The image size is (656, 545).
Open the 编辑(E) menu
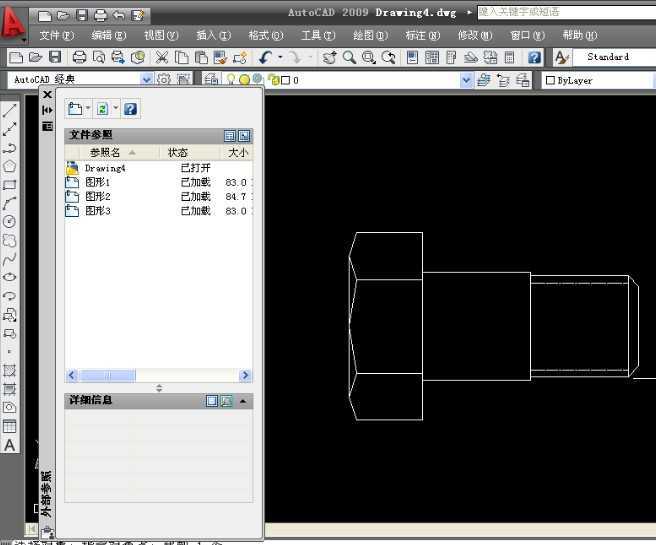pos(109,36)
